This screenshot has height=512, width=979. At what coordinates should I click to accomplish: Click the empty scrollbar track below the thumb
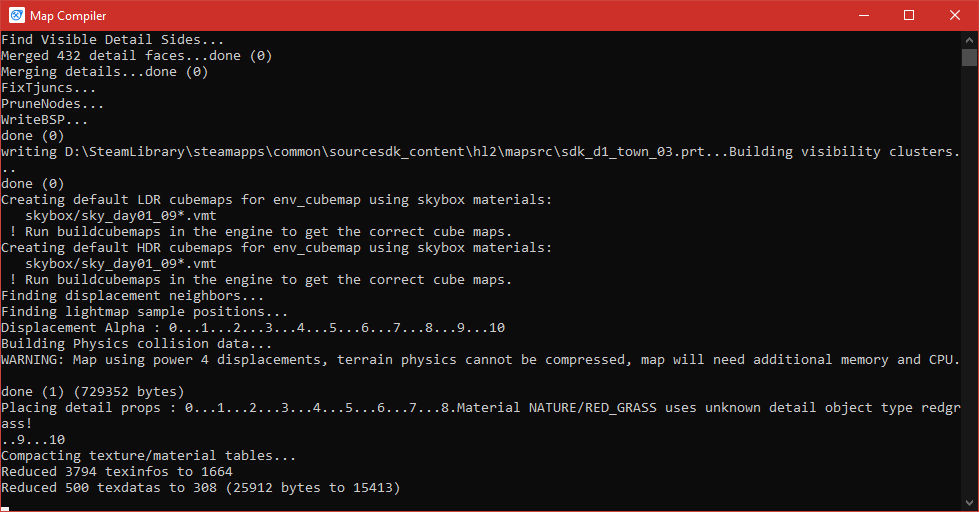click(x=969, y=281)
